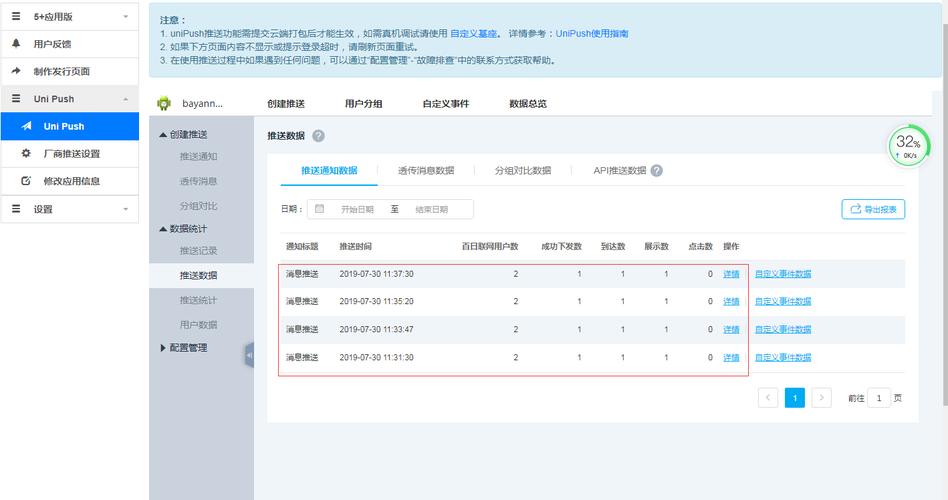Open the 创建推送 top menu

point(286,103)
